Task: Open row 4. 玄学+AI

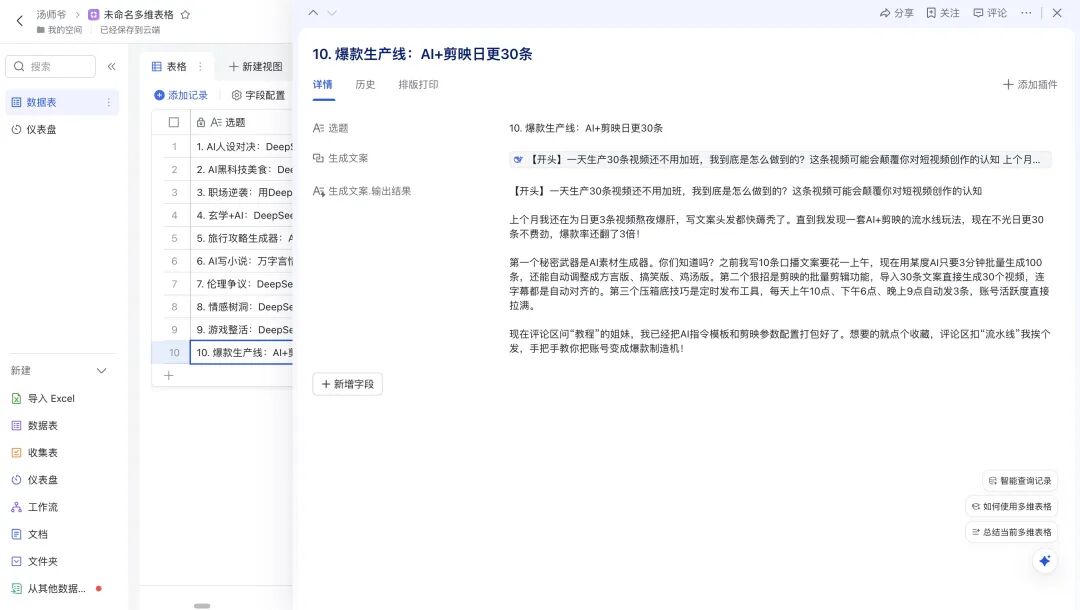Action: point(241,215)
